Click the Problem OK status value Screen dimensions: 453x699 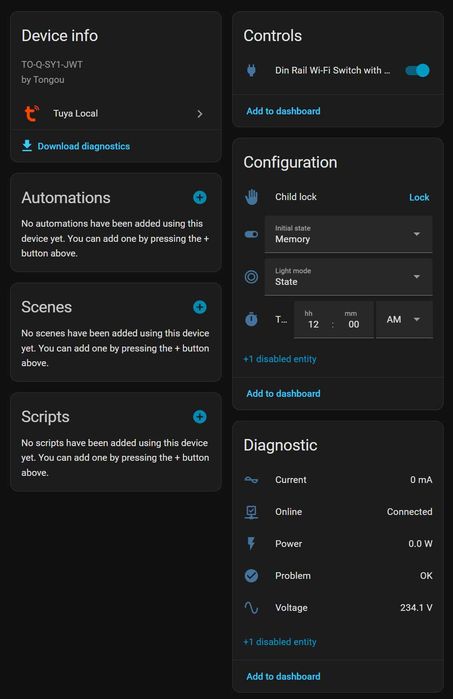[426, 576]
